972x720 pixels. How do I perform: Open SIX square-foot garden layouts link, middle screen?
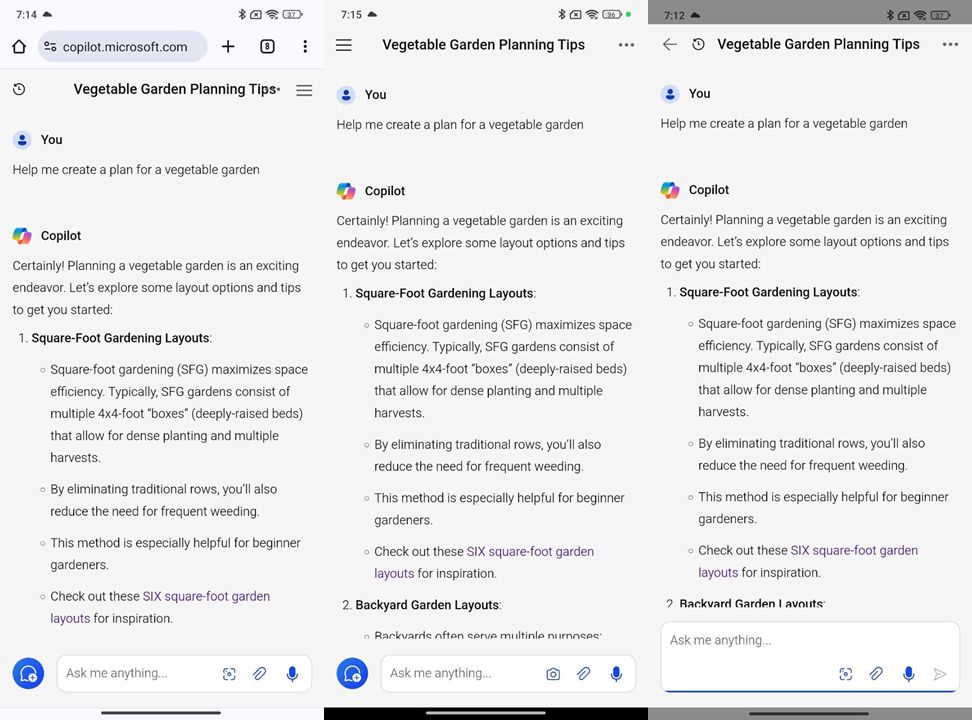(x=484, y=562)
